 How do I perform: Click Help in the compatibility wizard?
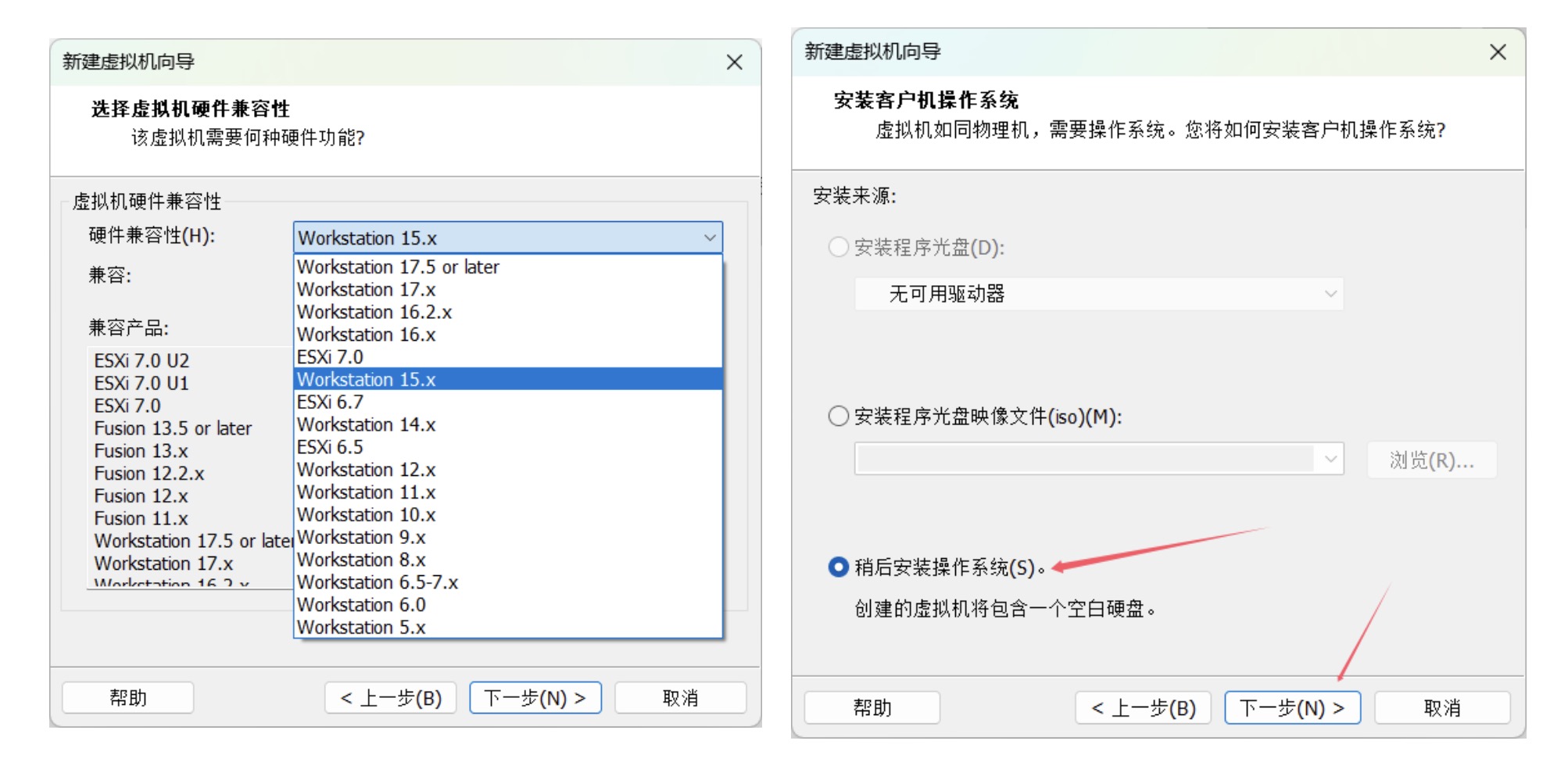pyautogui.click(x=128, y=698)
